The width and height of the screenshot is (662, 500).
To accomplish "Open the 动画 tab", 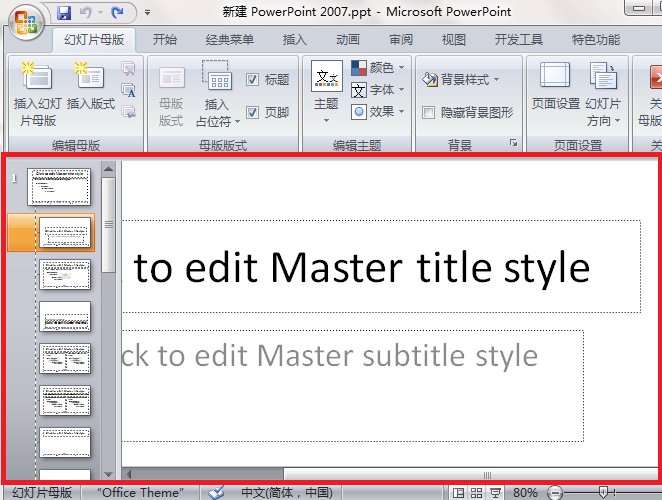I will (347, 40).
